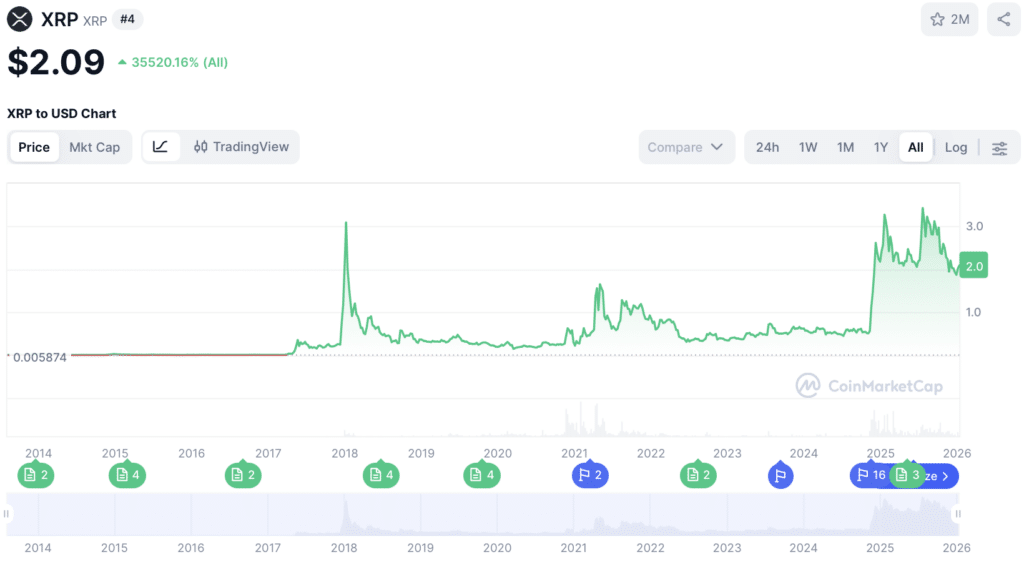Open 2018 news marker showing 4
1024x572 pixels.
(381, 475)
